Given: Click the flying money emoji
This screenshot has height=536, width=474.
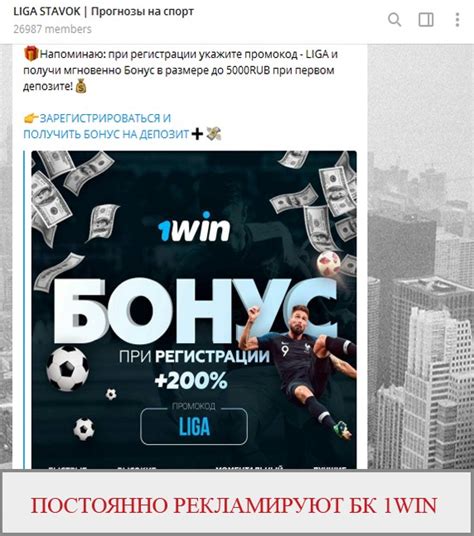Looking at the screenshot, I should [214, 134].
